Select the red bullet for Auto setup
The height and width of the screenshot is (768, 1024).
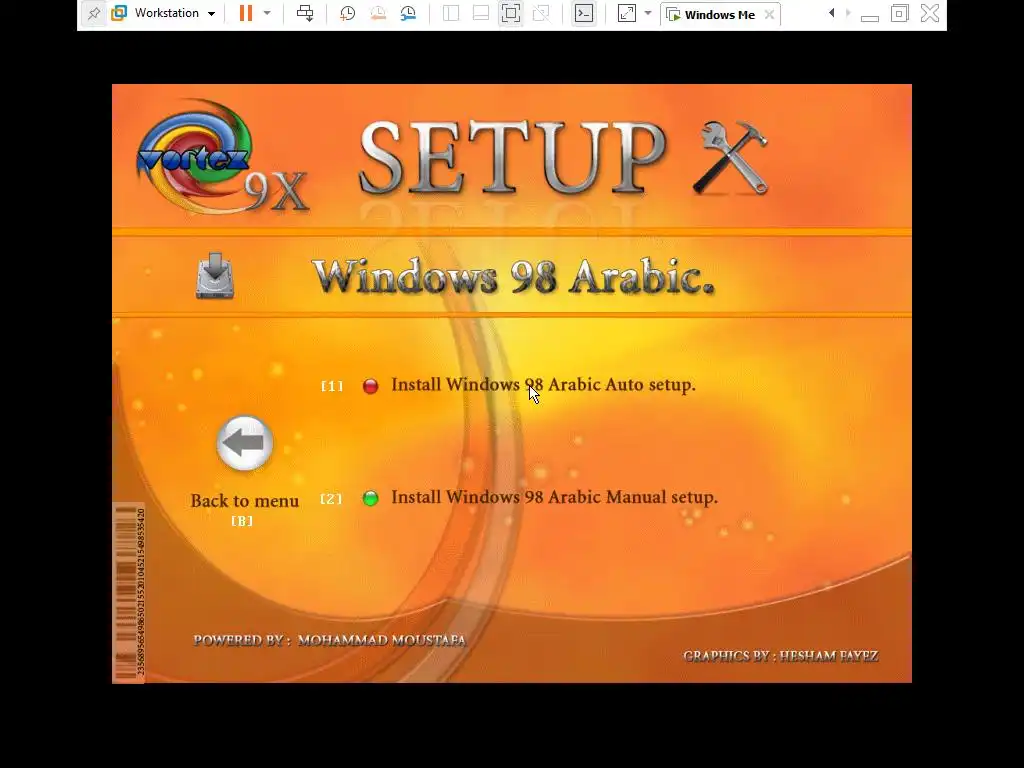370,386
